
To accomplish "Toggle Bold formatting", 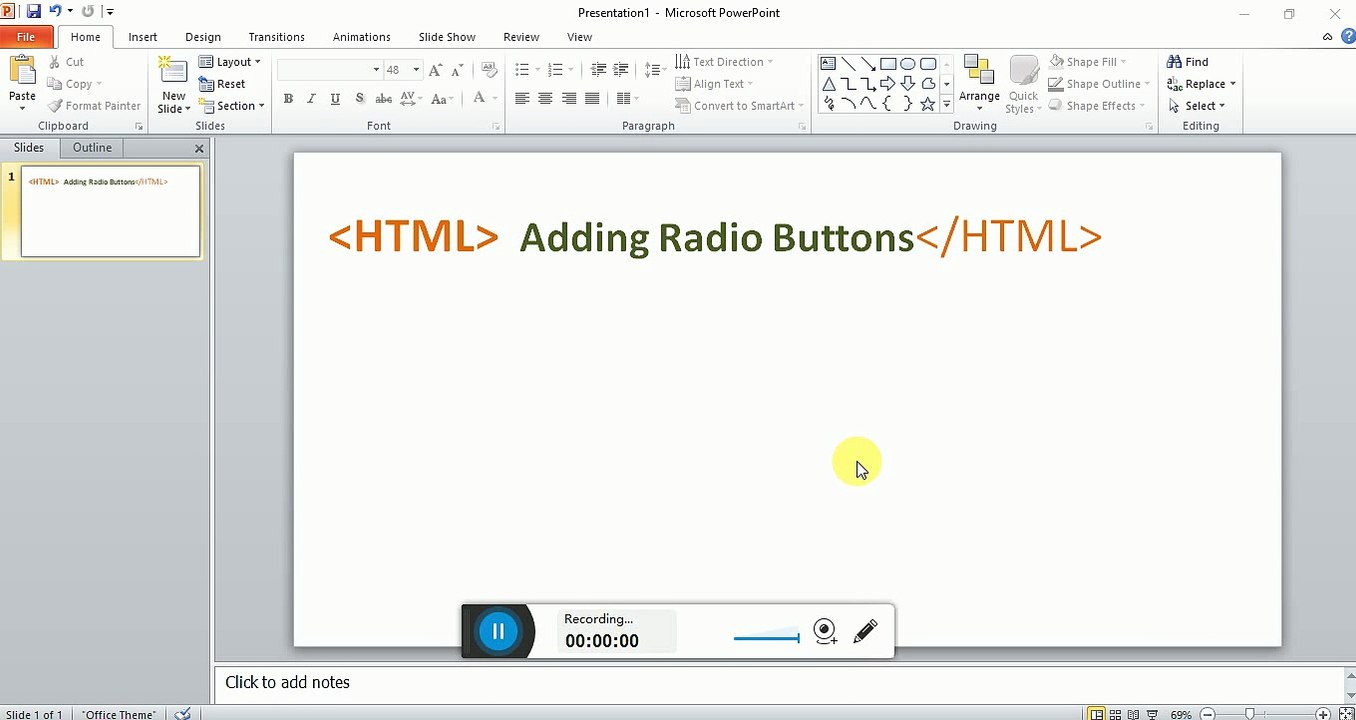I will (x=289, y=98).
